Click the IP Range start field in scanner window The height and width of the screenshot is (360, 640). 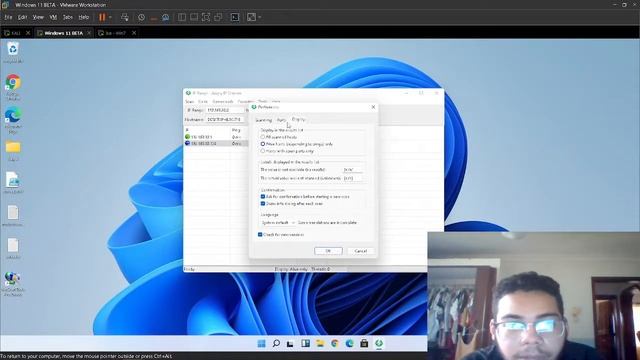point(224,110)
